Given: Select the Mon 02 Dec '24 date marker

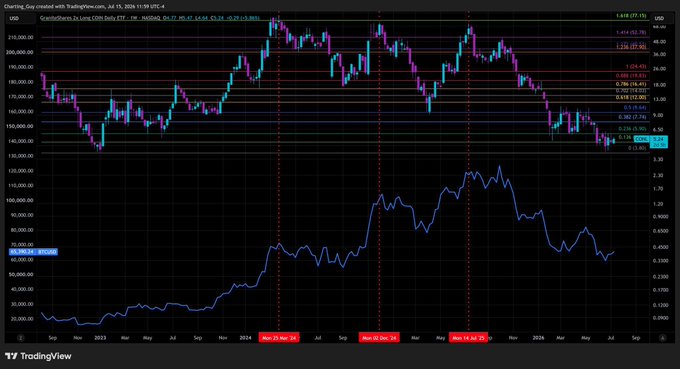Looking at the screenshot, I should tap(379, 338).
